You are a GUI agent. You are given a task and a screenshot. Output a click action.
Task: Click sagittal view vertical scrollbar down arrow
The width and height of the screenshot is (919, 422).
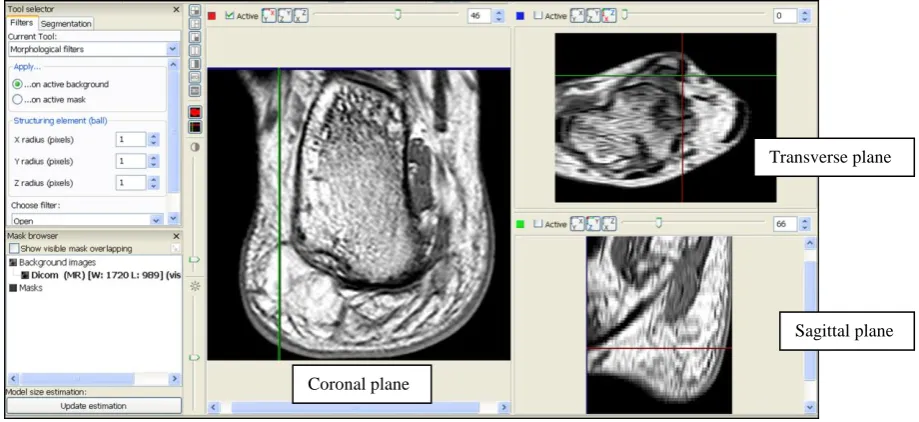(810, 406)
